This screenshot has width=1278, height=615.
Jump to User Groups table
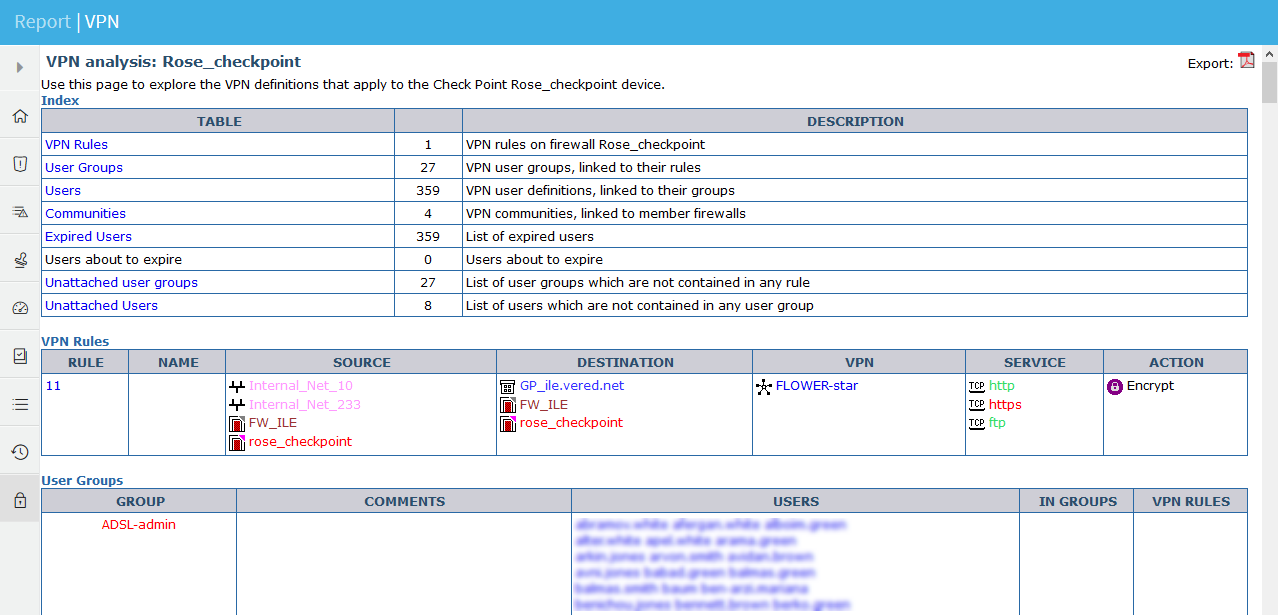click(x=84, y=168)
